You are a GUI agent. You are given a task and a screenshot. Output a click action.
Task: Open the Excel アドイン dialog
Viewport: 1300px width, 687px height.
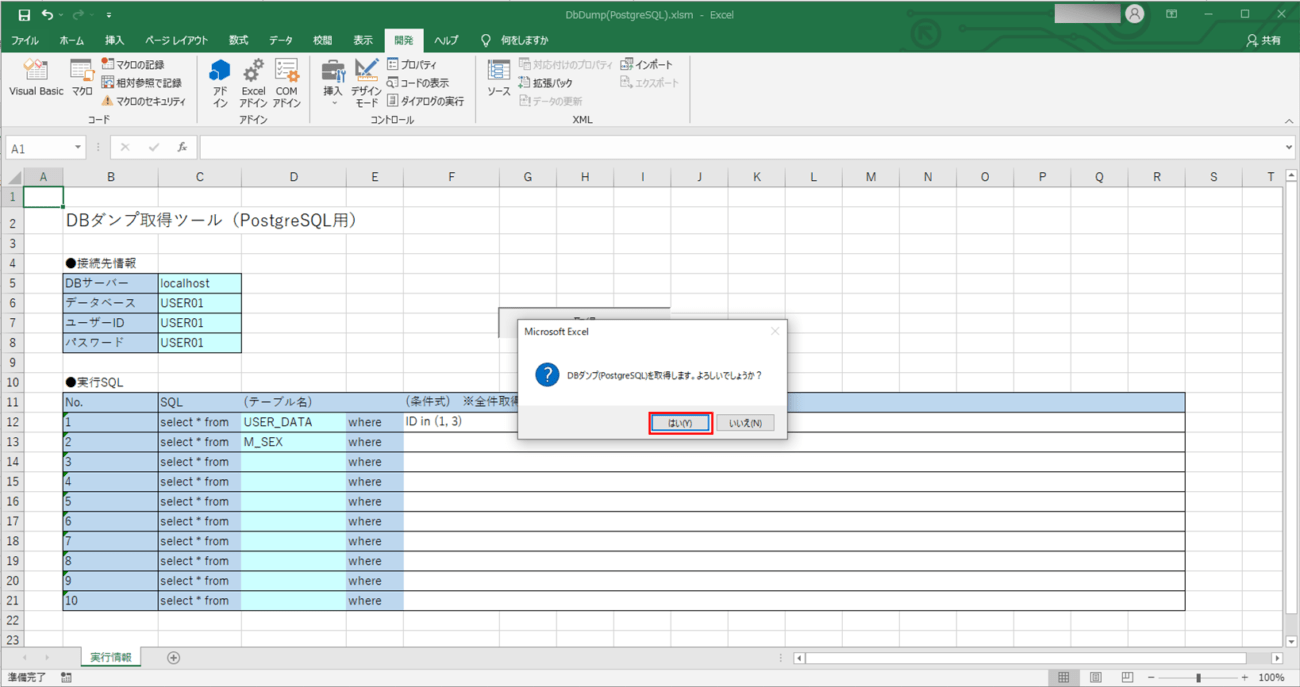(253, 82)
